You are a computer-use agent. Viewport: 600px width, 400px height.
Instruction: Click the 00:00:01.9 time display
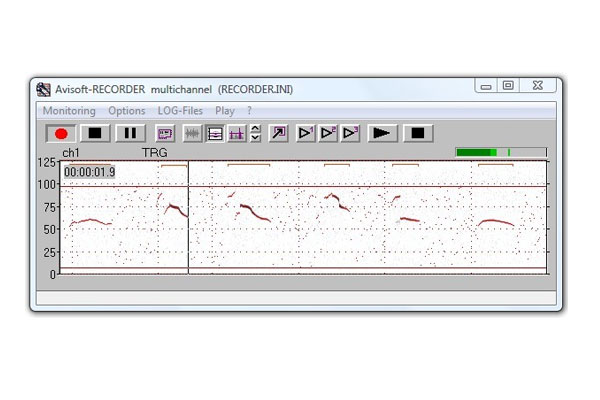[90, 172]
